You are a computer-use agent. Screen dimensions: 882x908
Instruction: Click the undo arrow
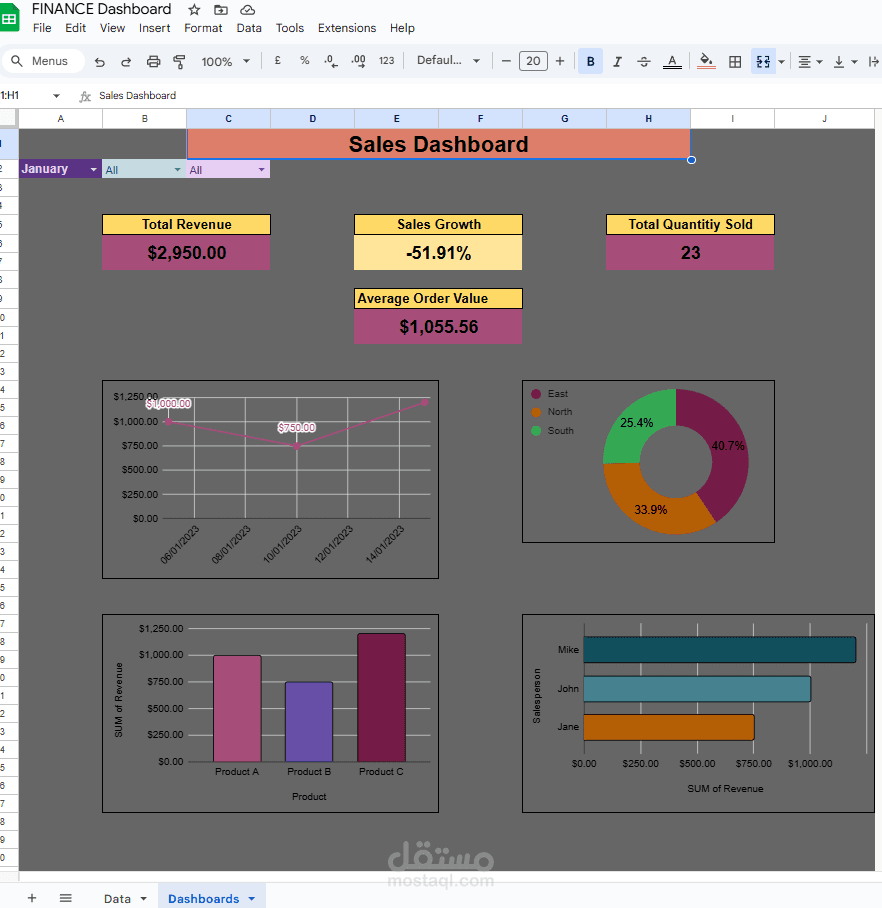99,61
